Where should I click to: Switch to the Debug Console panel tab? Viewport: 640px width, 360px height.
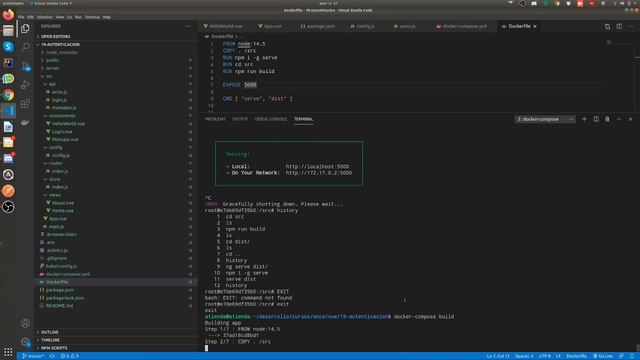click(271, 119)
